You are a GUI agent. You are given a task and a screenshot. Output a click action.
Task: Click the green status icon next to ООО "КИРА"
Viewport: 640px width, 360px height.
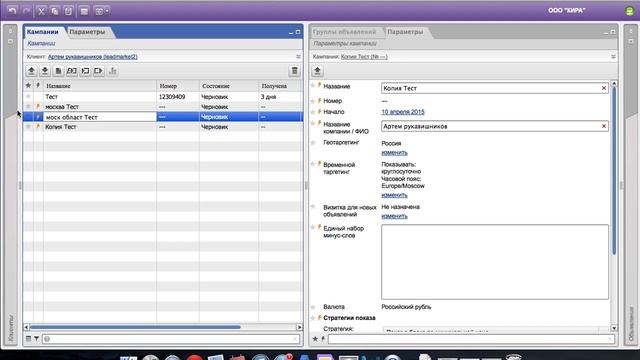[x=629, y=11]
